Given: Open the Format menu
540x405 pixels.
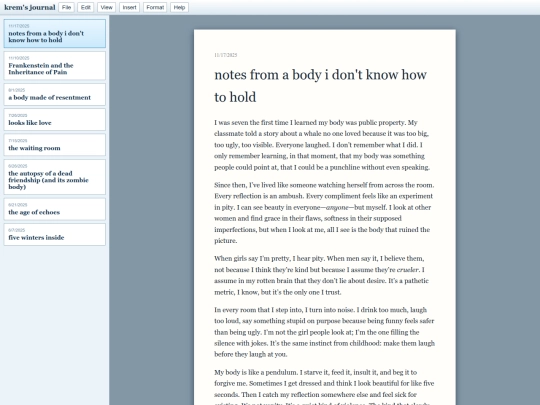Looking at the screenshot, I should tap(155, 7).
